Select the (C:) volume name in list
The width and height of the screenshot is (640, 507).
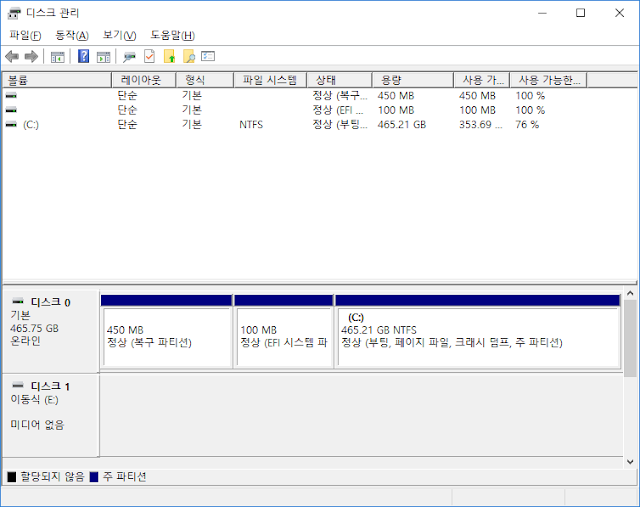point(31,125)
